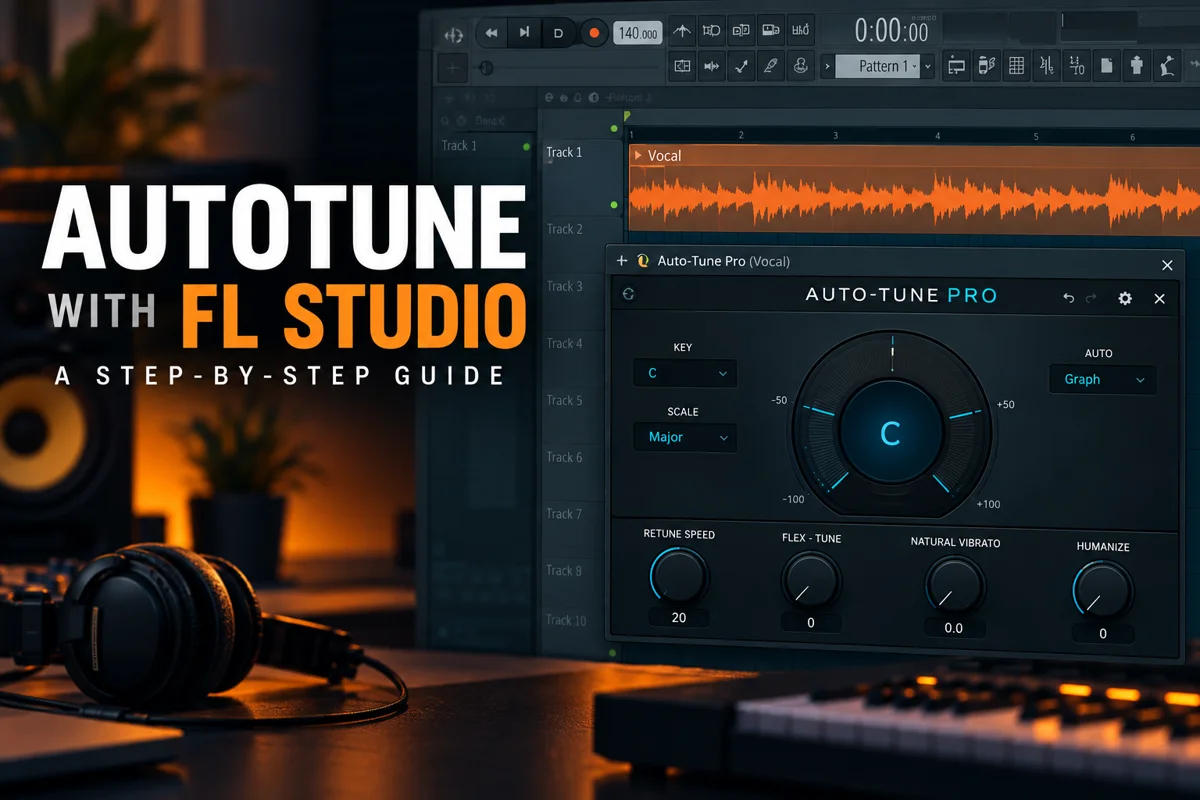The height and width of the screenshot is (800, 1200).
Task: Click the document page icon in the top toolbar
Action: point(1106,66)
